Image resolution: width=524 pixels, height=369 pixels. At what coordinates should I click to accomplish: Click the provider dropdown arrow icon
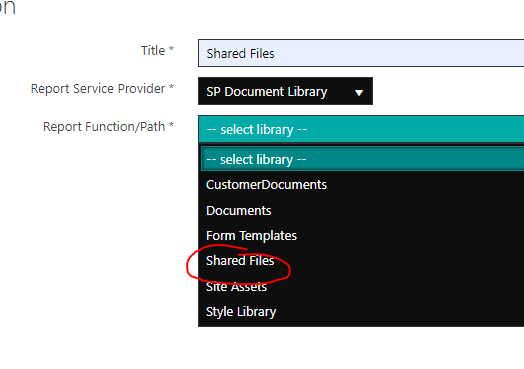click(359, 93)
